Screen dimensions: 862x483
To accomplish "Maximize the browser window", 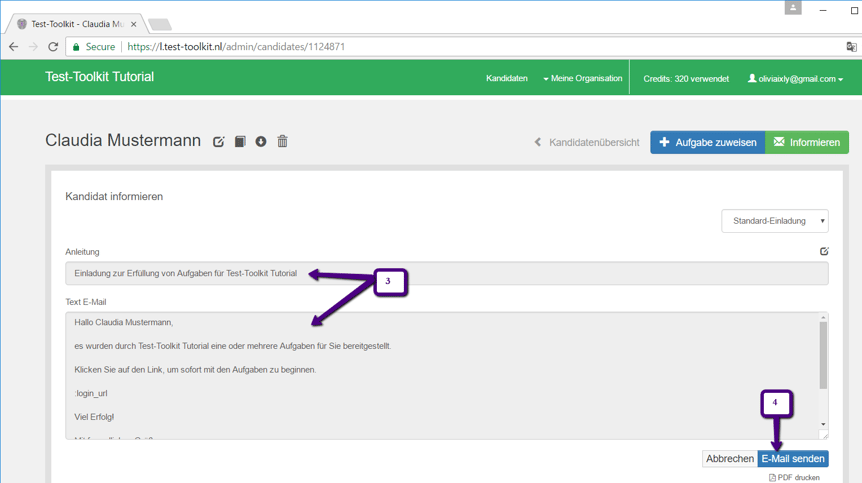I will (854, 10).
